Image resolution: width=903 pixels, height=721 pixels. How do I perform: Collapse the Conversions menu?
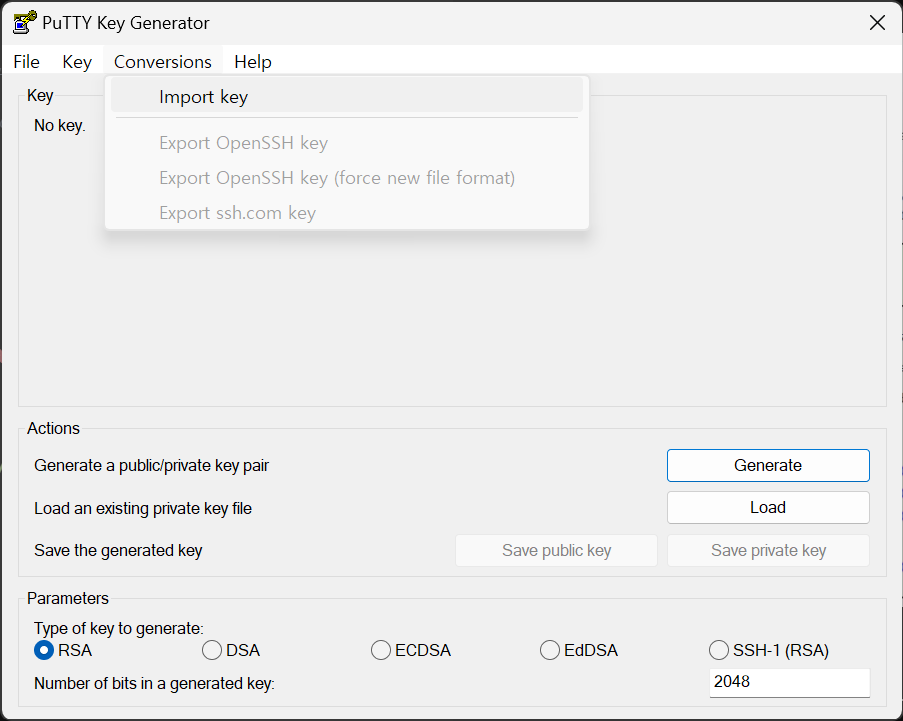click(163, 62)
